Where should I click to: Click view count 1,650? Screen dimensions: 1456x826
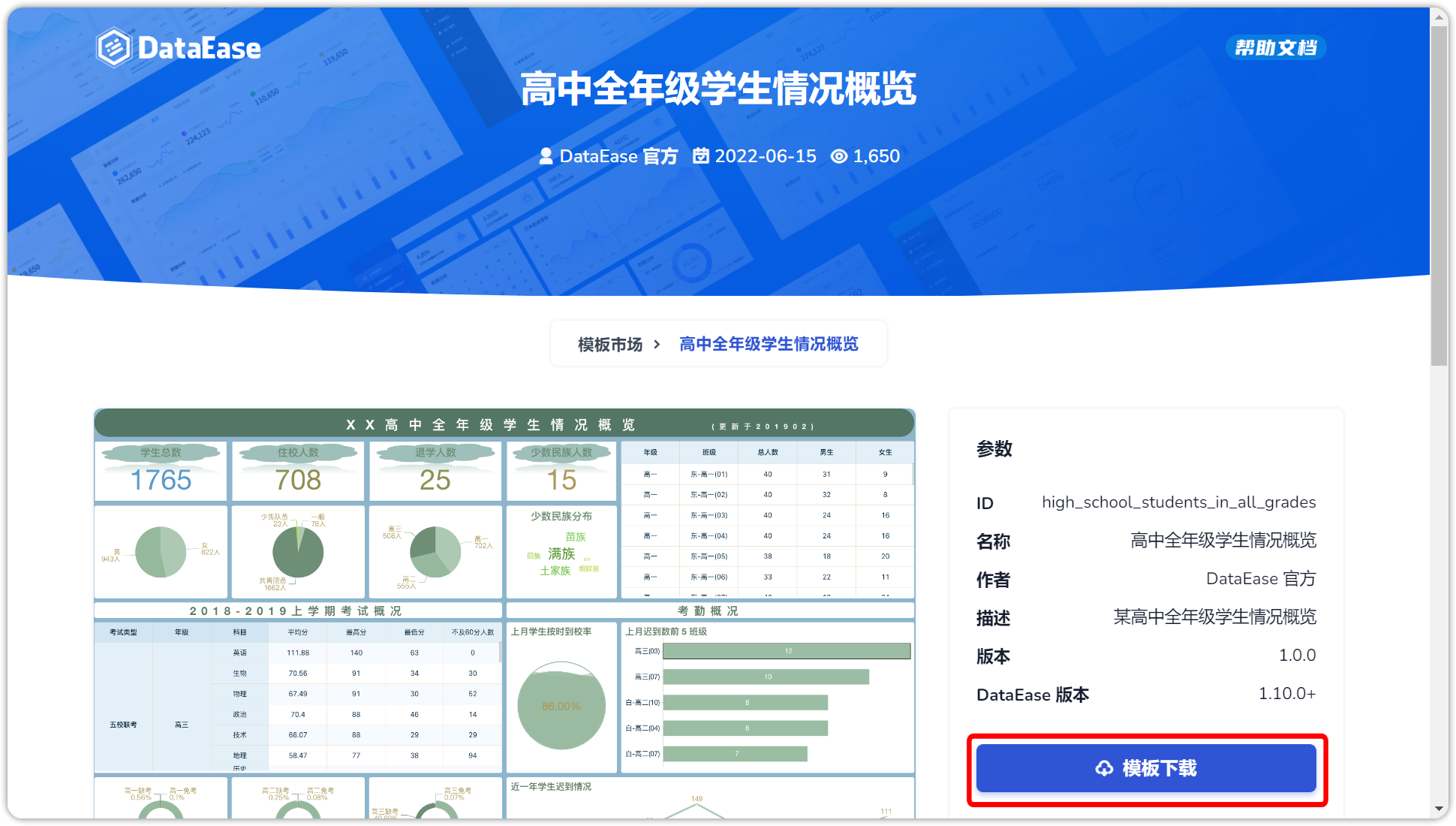tap(877, 156)
